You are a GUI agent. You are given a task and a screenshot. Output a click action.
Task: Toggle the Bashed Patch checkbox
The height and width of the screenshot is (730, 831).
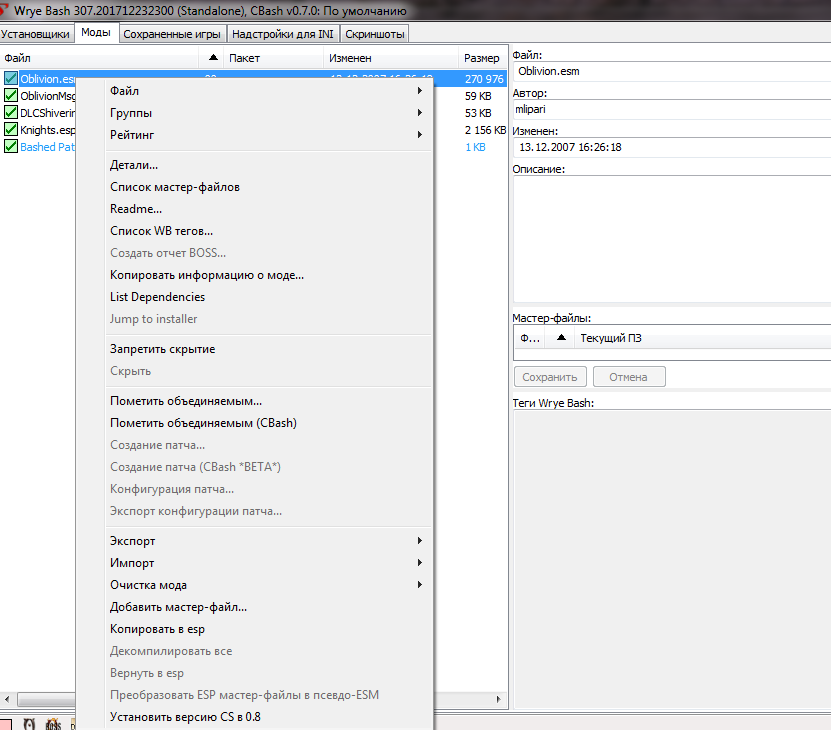coord(11,146)
